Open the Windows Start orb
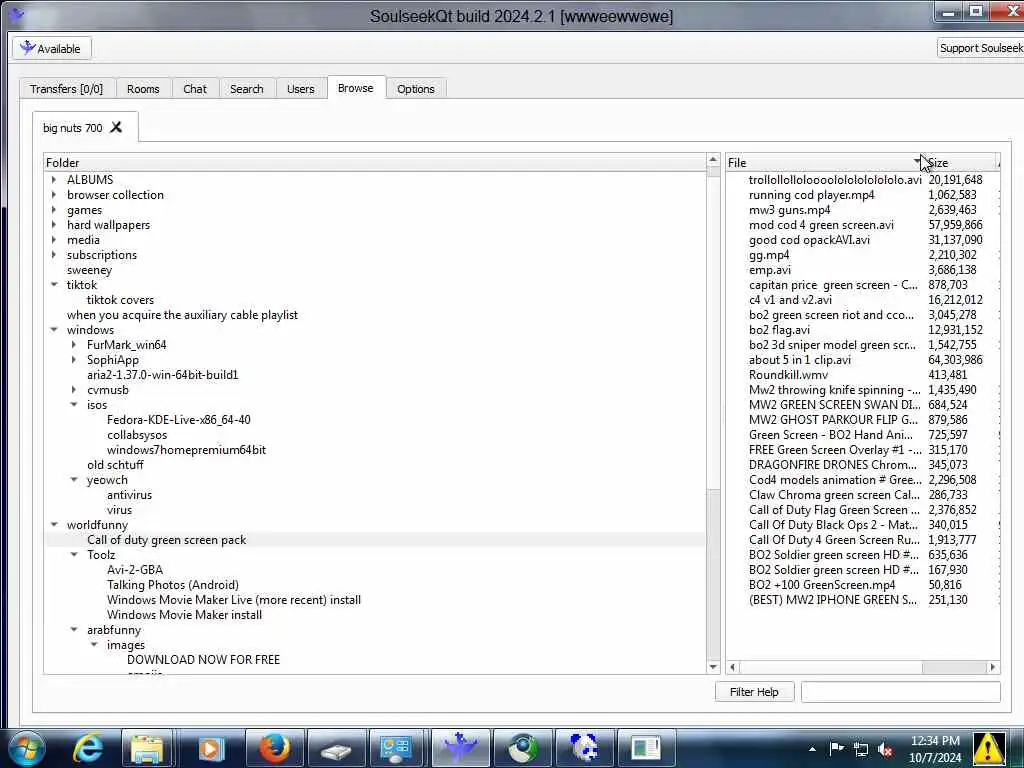Screen dimensions: 1024x768 [x=25, y=748]
